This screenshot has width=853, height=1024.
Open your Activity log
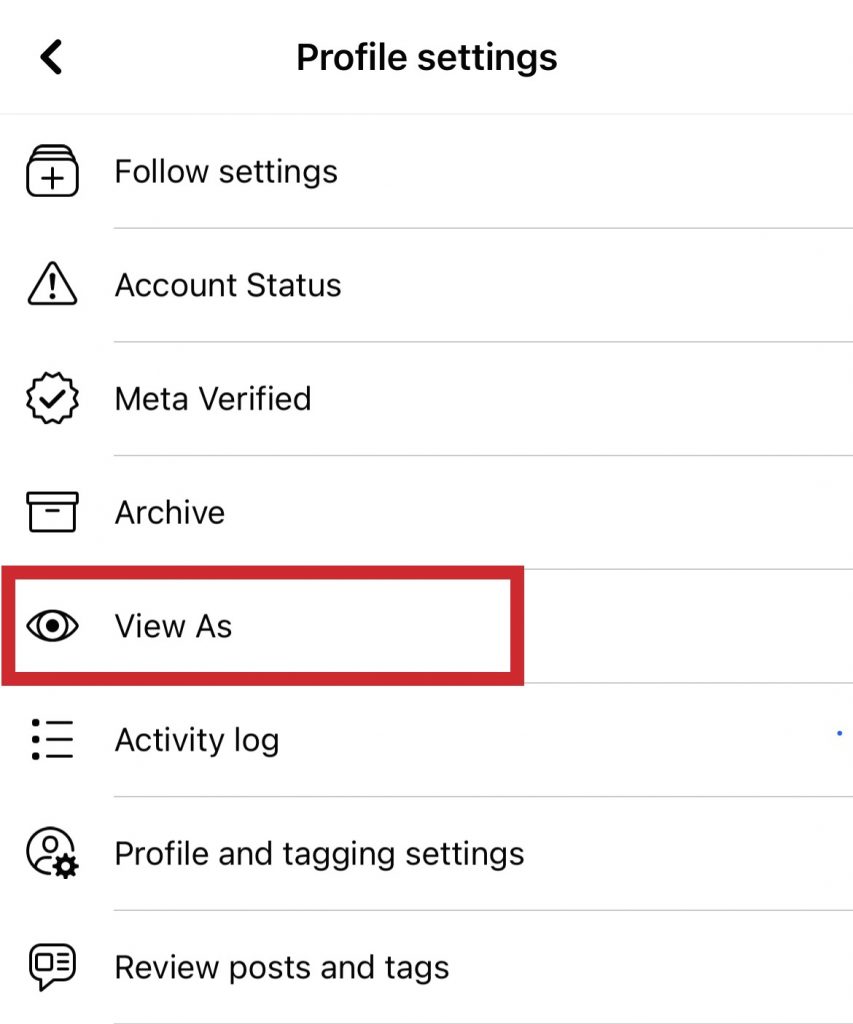[197, 740]
